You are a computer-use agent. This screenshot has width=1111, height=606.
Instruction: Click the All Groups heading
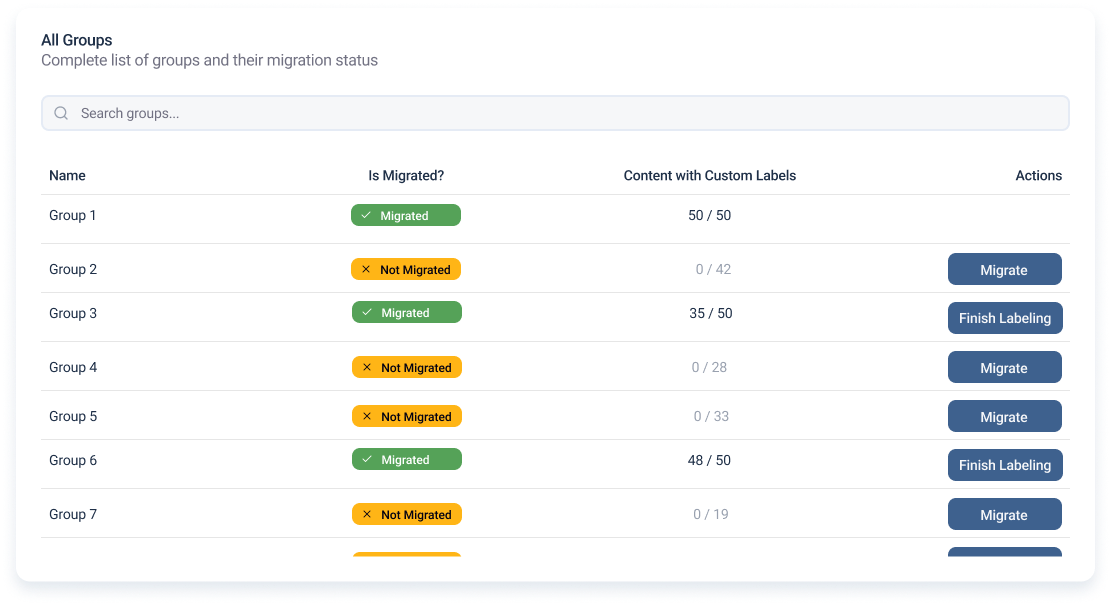77,40
